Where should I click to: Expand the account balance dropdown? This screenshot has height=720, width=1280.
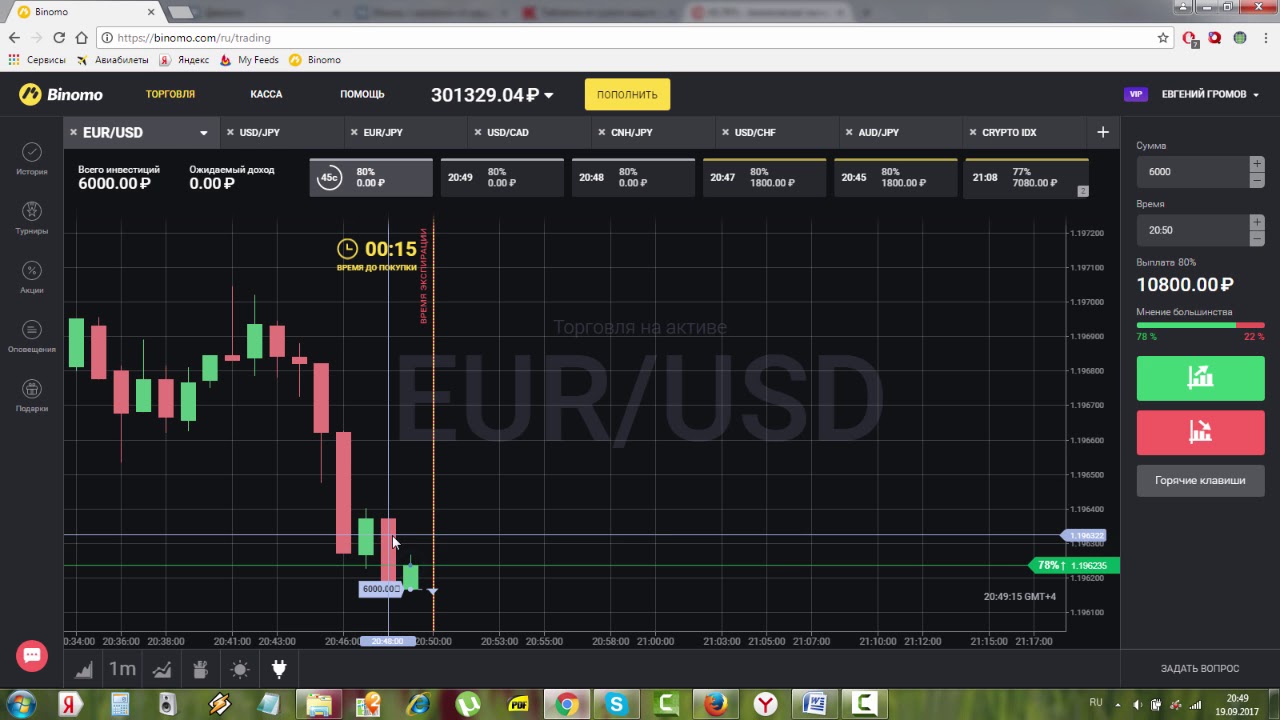548,96
